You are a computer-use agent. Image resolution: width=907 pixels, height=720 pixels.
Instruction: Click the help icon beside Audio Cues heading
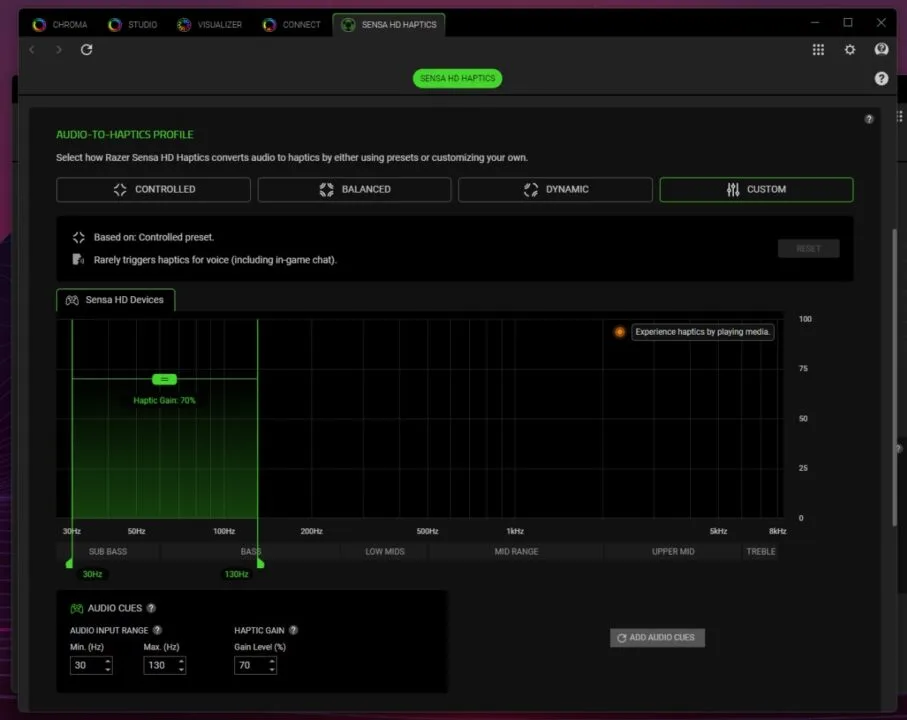click(151, 608)
